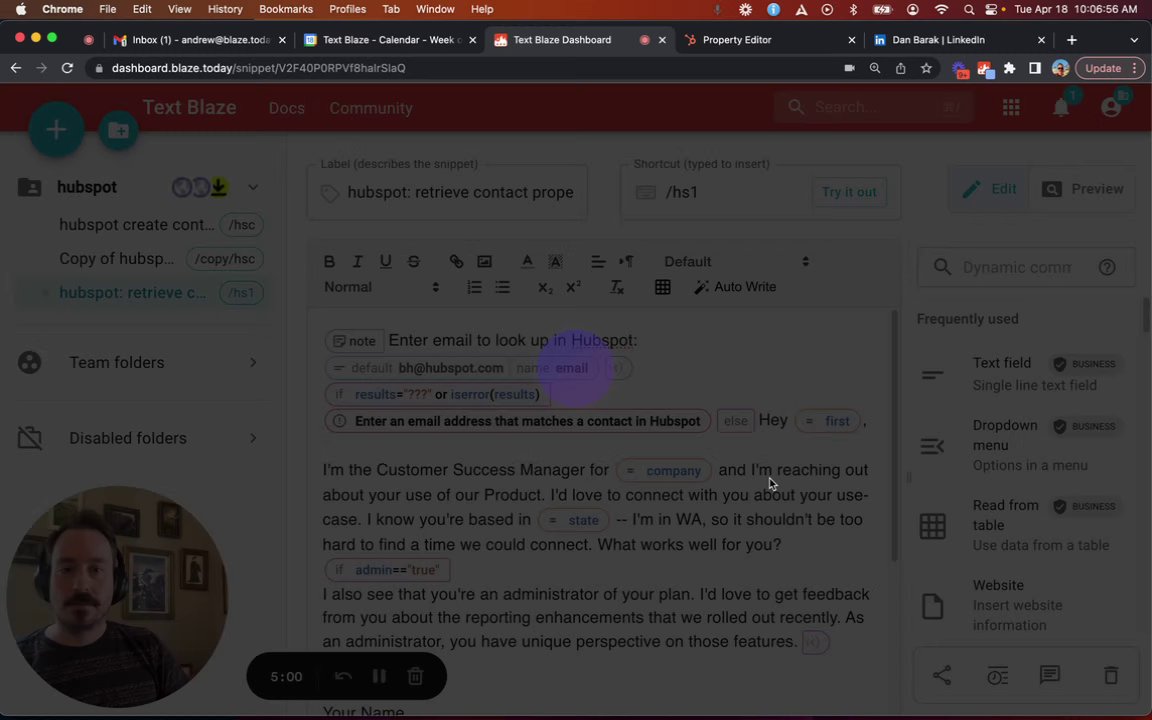Create a new folder

(x=118, y=131)
